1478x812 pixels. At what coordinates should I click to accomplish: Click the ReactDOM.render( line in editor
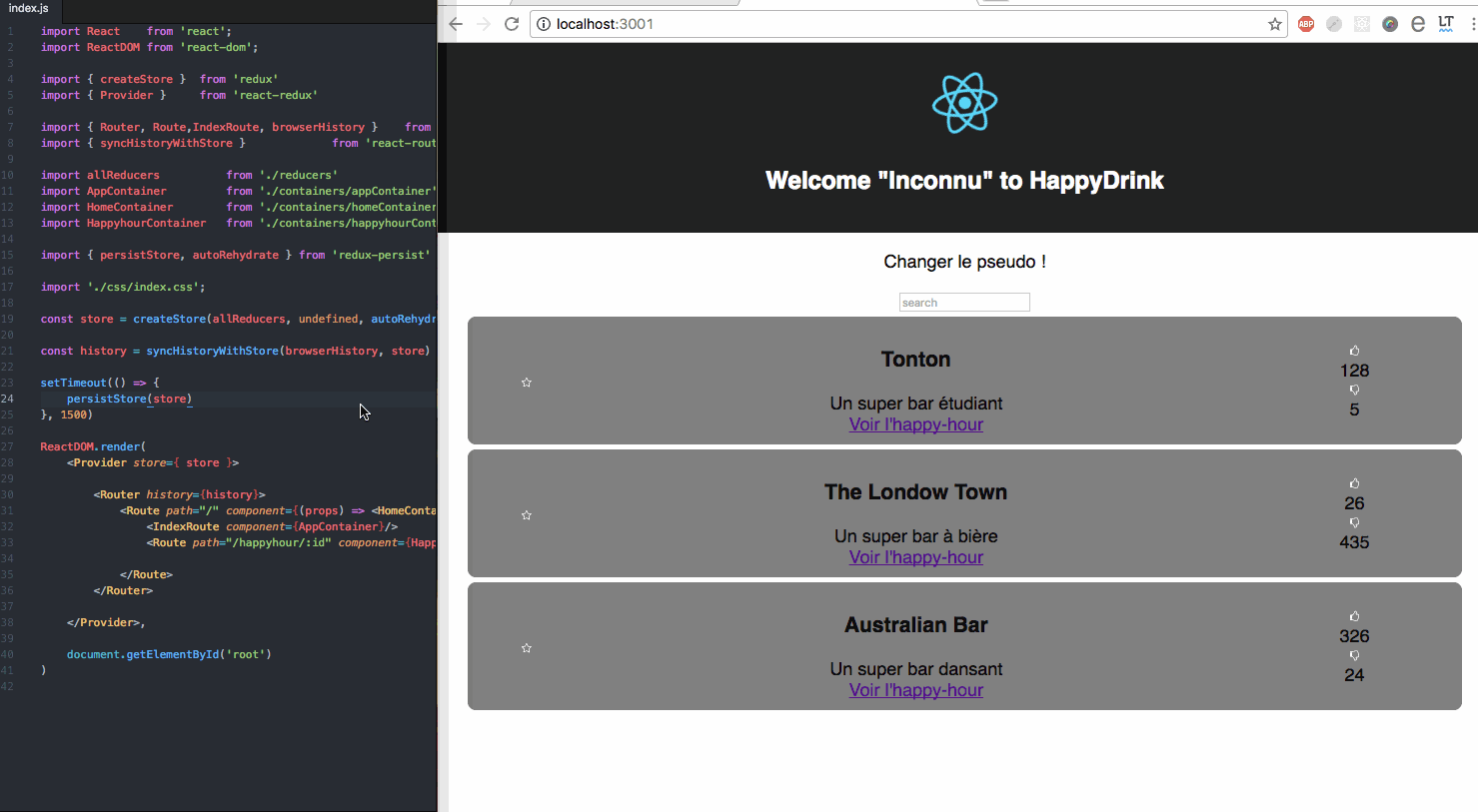pyautogui.click(x=93, y=446)
